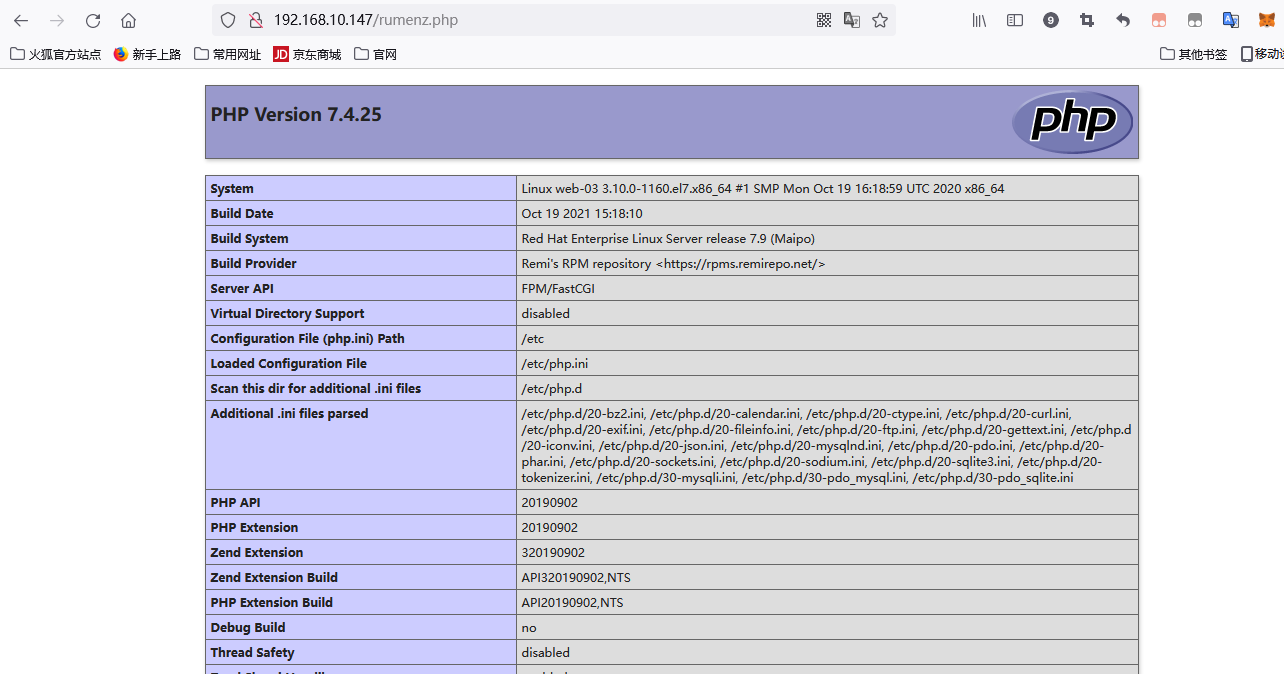Select the API320190902,NTS value
This screenshot has height=674, width=1284.
[576, 577]
